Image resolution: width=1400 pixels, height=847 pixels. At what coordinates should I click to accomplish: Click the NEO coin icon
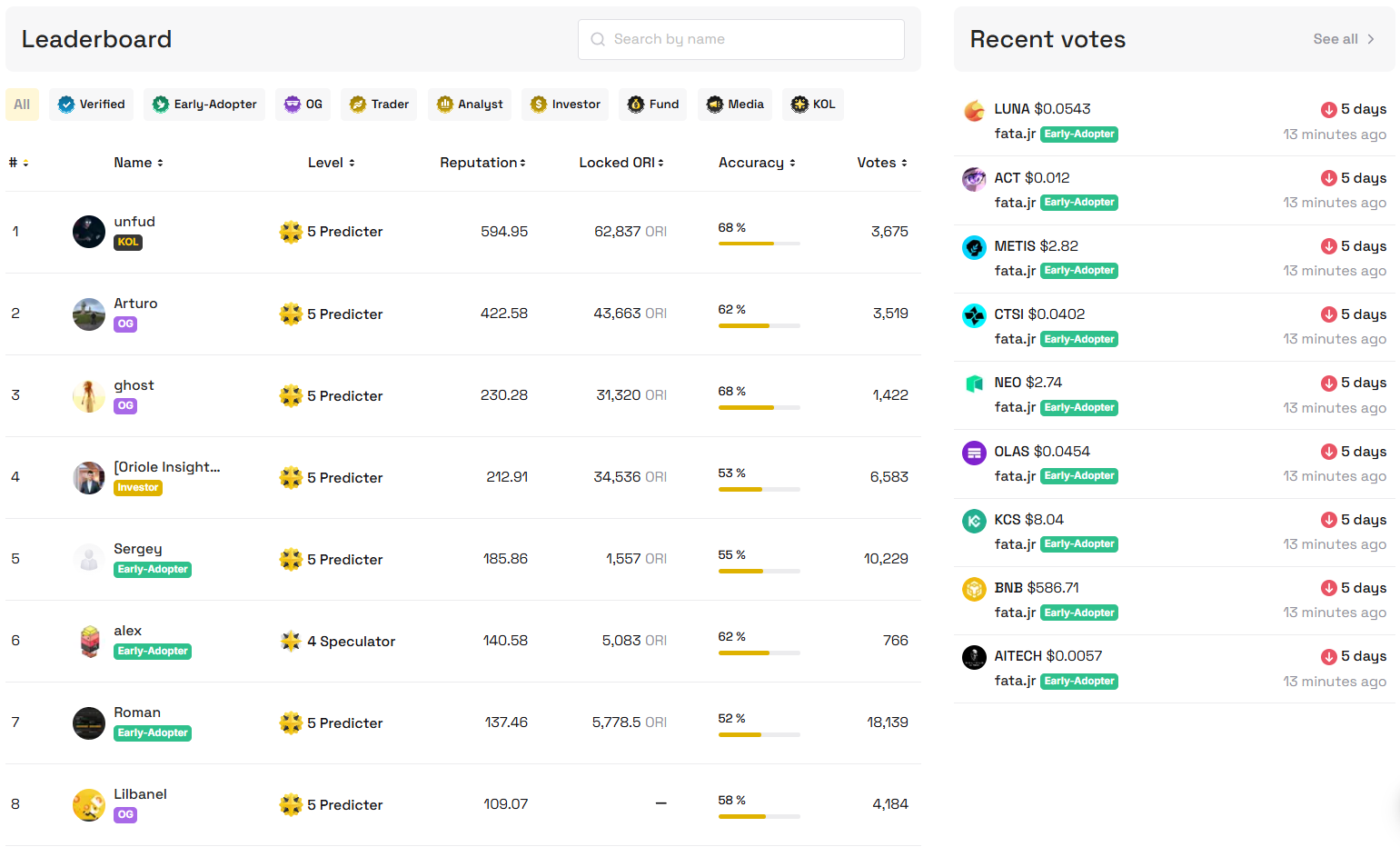pyautogui.click(x=974, y=384)
